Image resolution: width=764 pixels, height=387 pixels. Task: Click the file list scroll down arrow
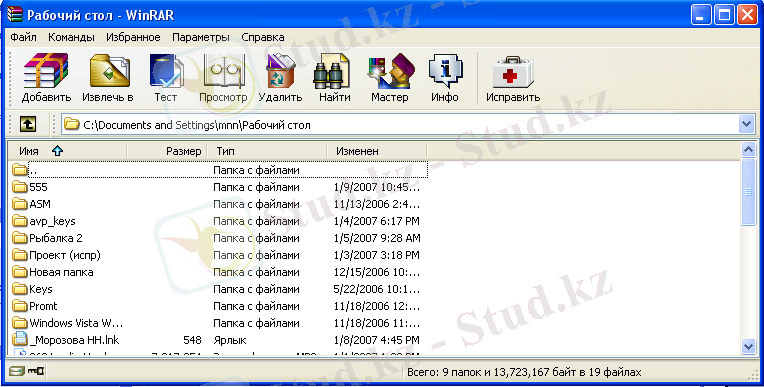(x=748, y=347)
